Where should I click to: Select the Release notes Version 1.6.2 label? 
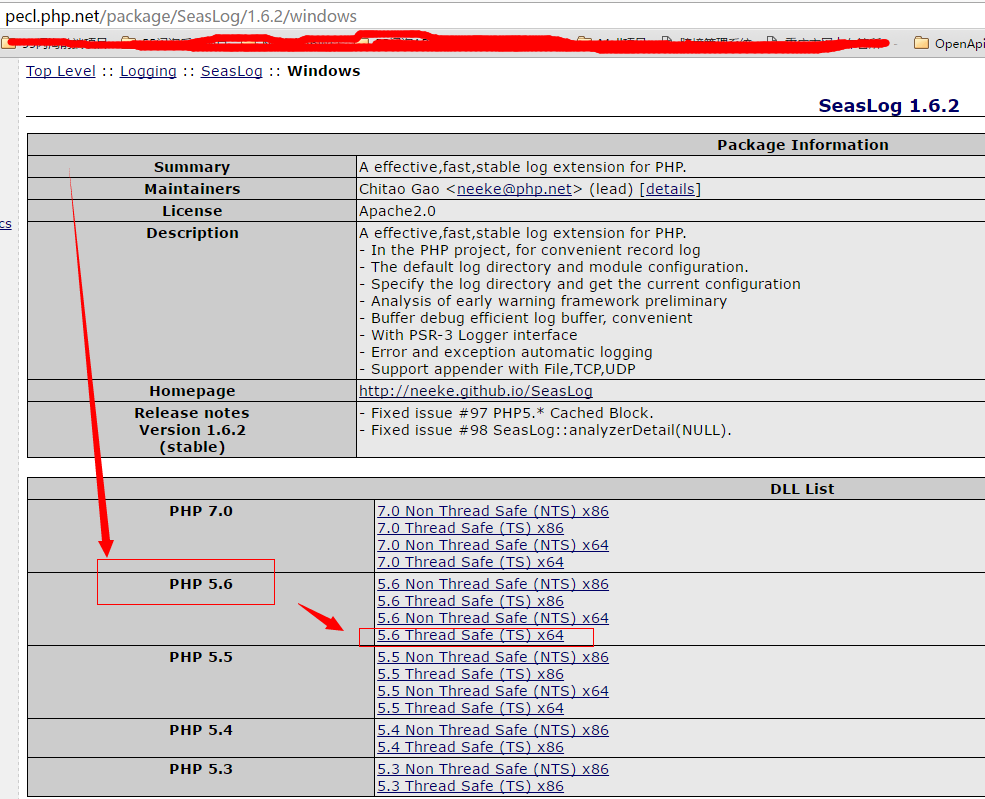click(x=192, y=430)
